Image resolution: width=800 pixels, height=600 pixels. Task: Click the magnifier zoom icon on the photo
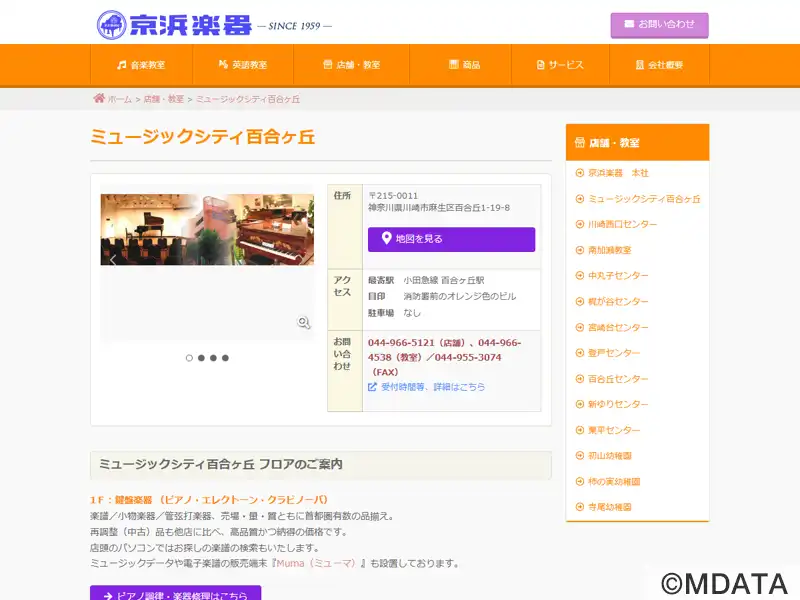pyautogui.click(x=304, y=322)
